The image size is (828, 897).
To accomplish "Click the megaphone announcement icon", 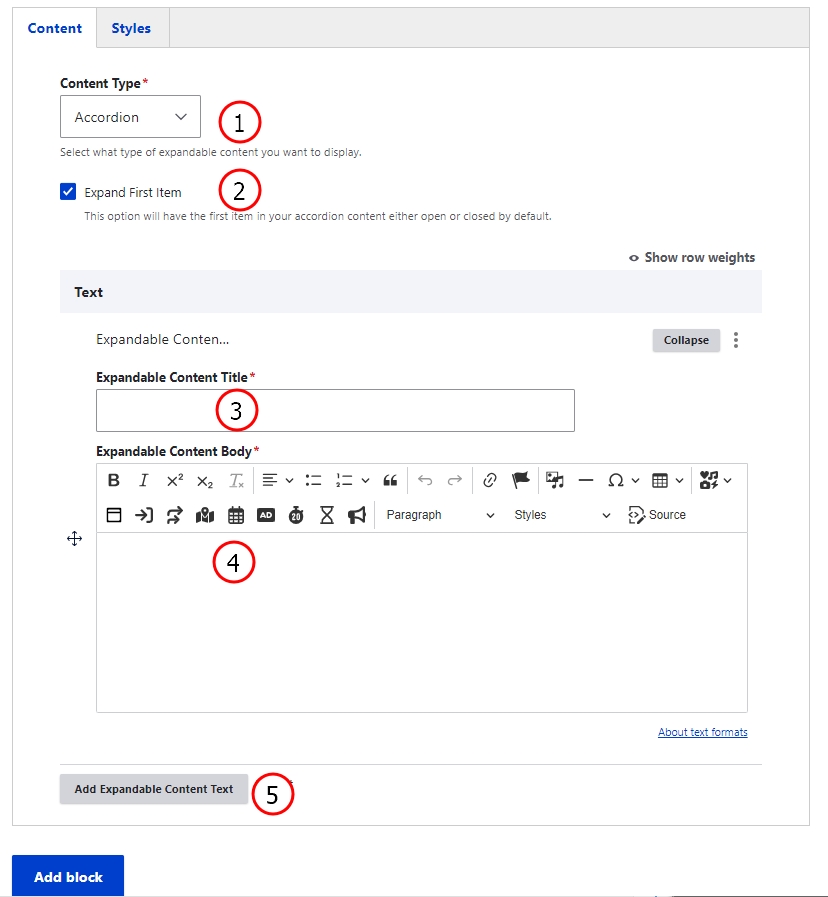I will coord(357,515).
